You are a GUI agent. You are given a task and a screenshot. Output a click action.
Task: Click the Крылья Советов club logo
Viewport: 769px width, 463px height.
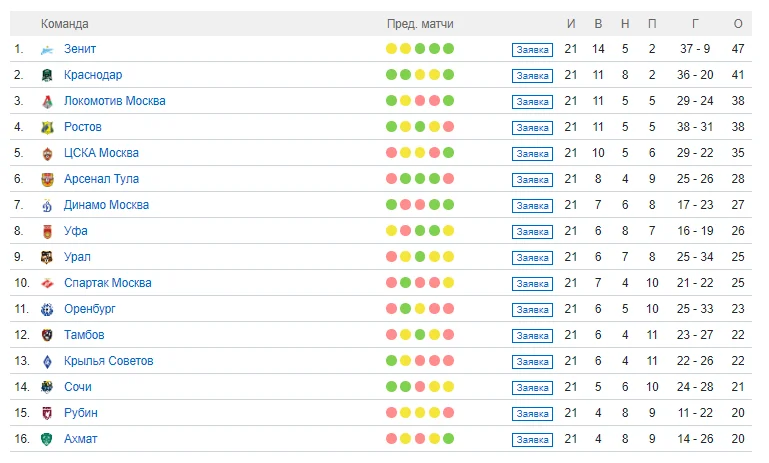click(x=47, y=361)
